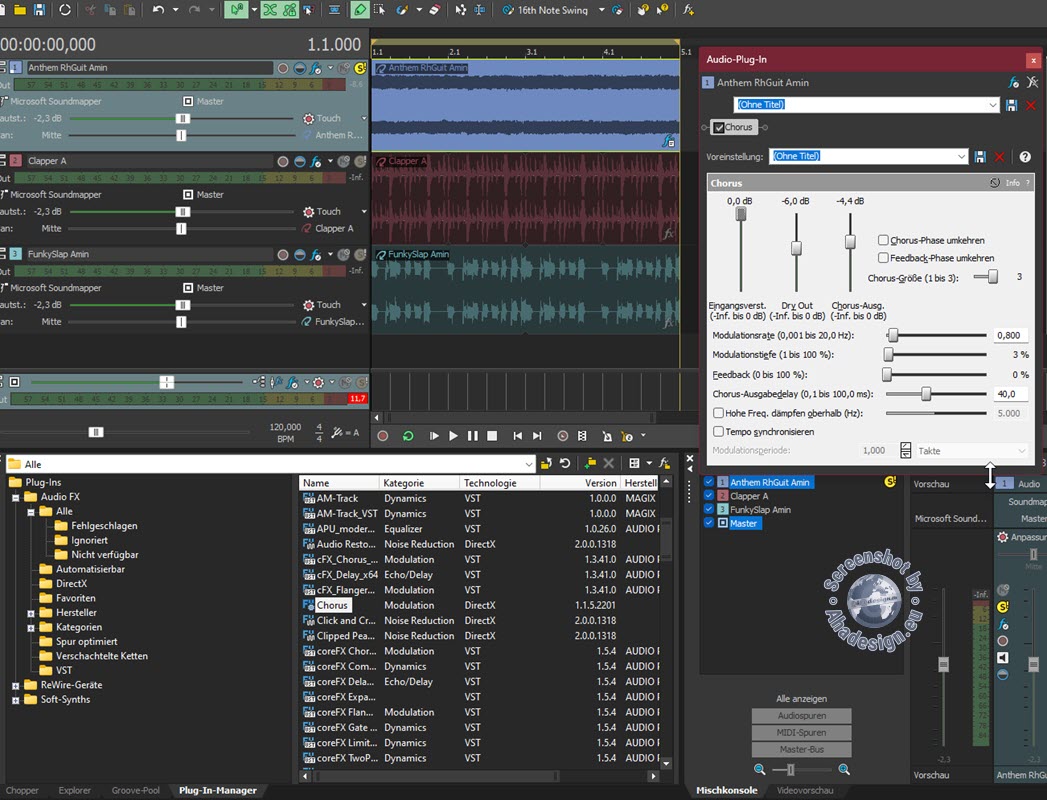1047x800 pixels.
Task: Uncheck FunkySlap Amin in mixer channel list
Action: tap(709, 509)
